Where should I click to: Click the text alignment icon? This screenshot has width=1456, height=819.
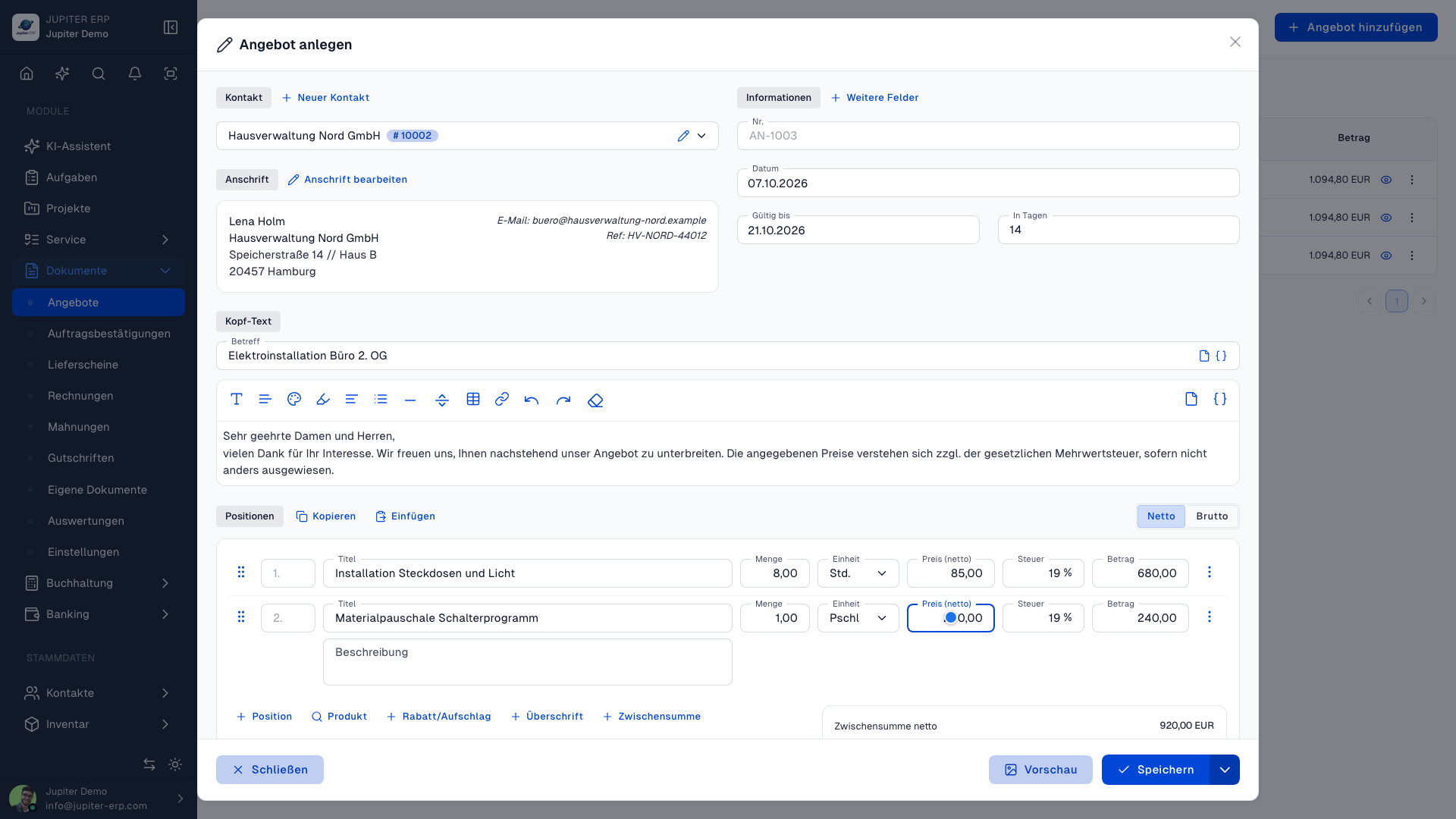pyautogui.click(x=351, y=399)
